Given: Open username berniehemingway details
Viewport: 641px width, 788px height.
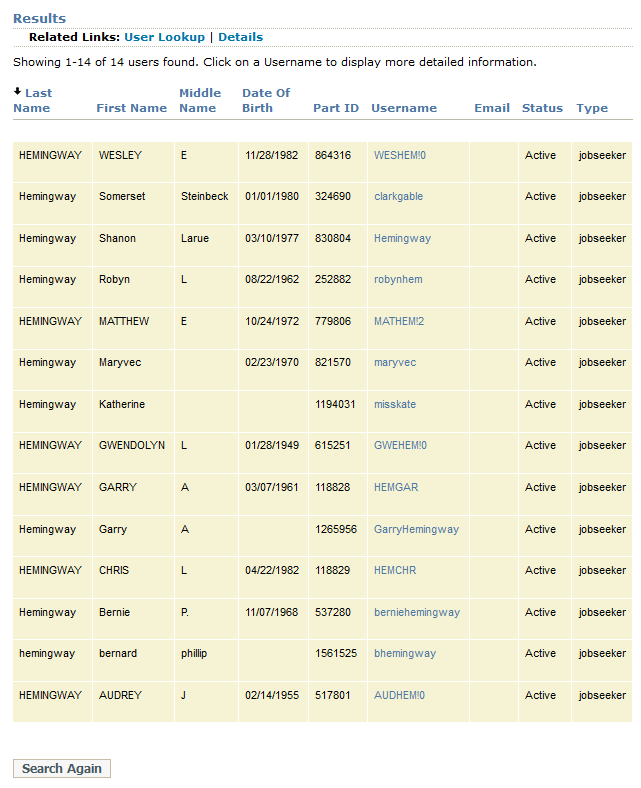Looking at the screenshot, I should click(417, 613).
